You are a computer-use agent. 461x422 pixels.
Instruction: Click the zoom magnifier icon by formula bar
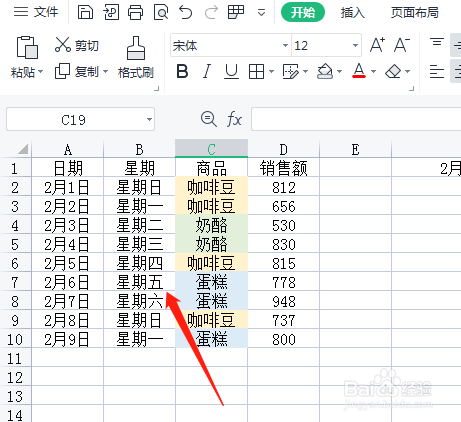click(209, 119)
